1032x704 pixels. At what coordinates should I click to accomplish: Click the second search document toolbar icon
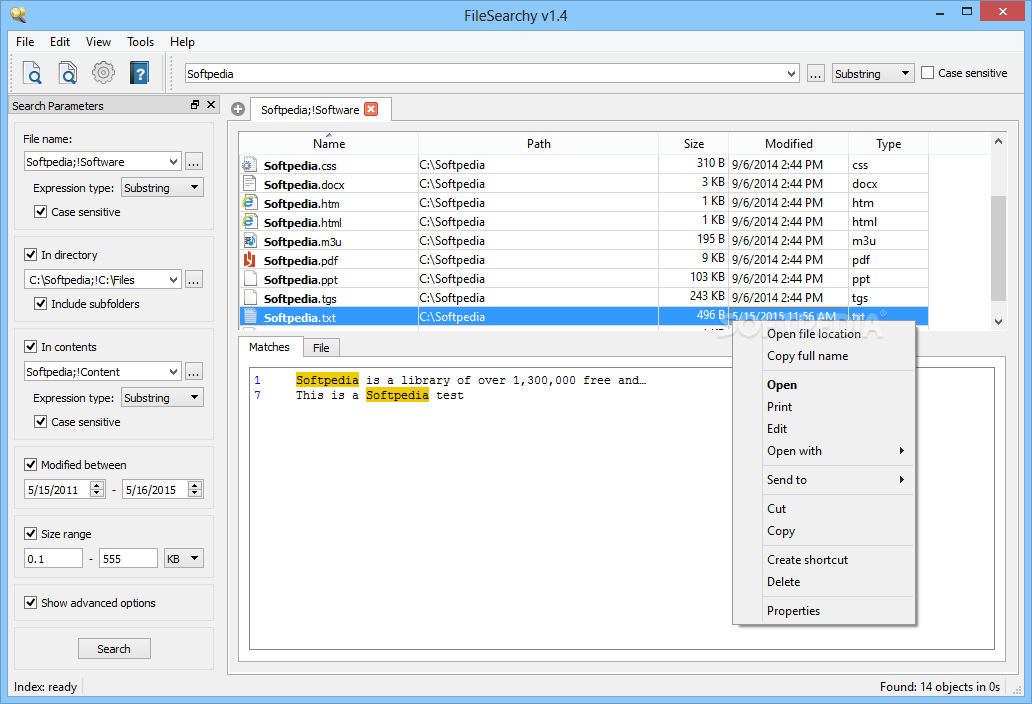(67, 72)
